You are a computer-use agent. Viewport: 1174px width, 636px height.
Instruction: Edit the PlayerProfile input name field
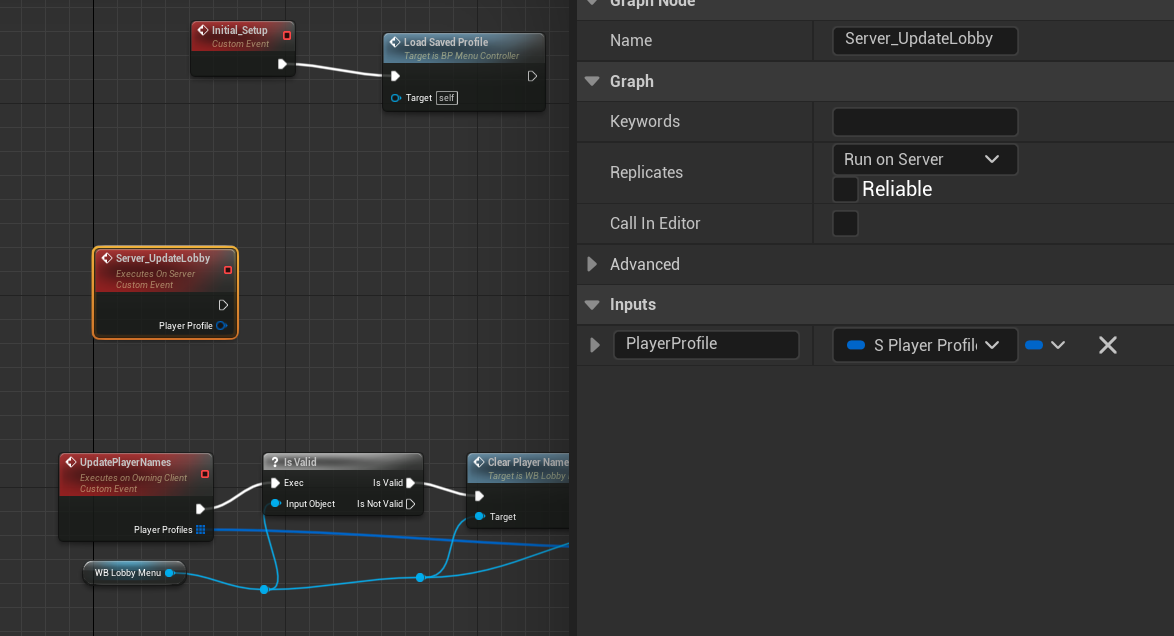coord(706,345)
